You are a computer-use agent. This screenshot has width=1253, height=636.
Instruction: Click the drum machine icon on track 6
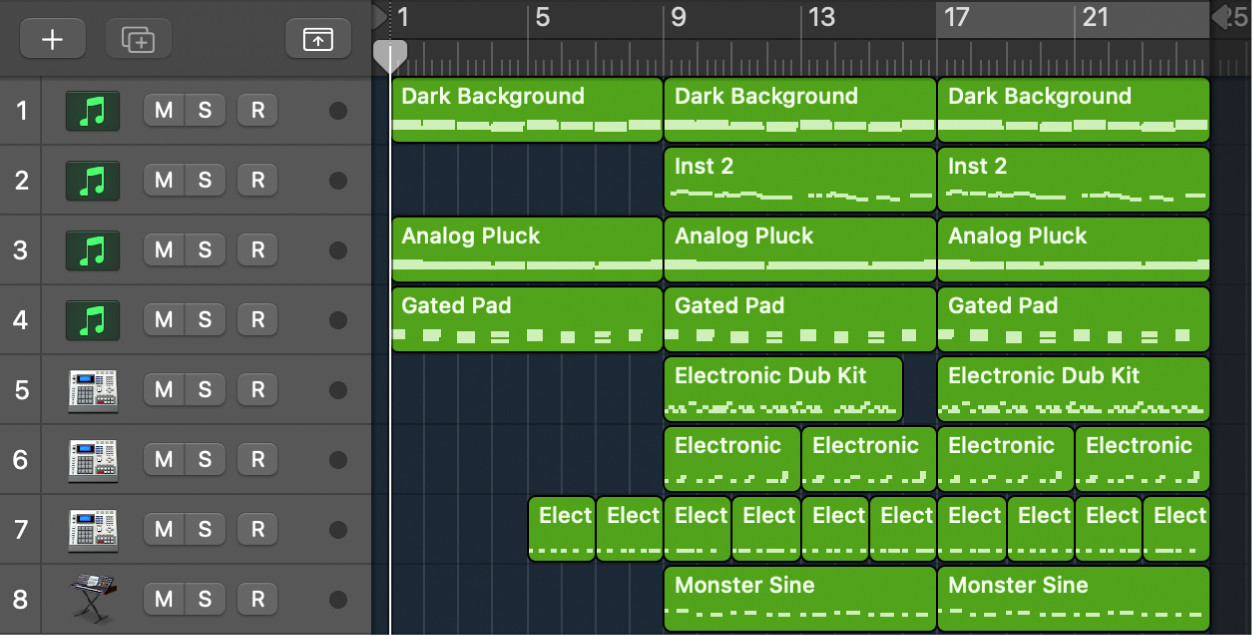91,459
